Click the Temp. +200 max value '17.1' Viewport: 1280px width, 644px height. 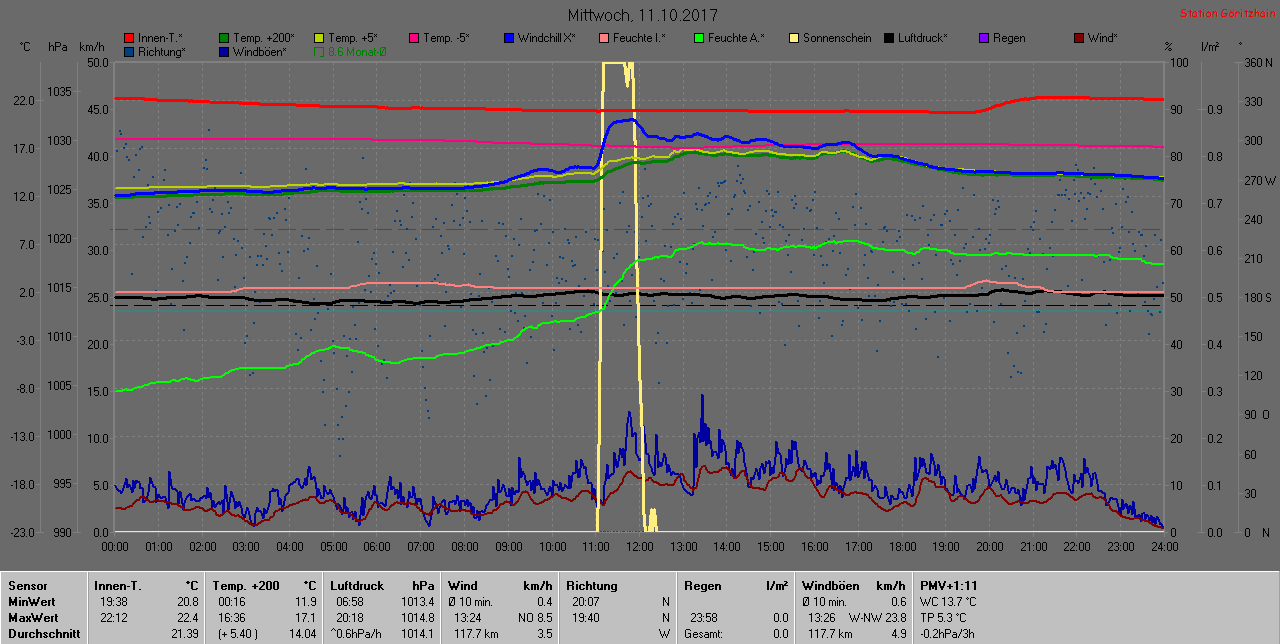[x=305, y=617]
